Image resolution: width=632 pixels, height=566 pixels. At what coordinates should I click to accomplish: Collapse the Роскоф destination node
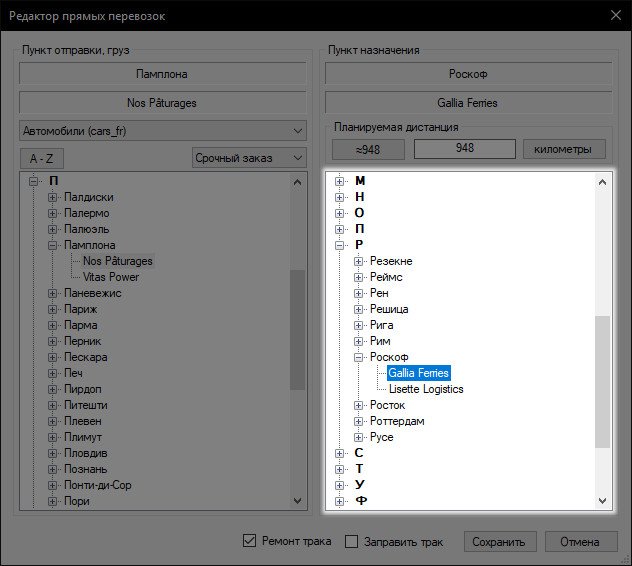359,357
